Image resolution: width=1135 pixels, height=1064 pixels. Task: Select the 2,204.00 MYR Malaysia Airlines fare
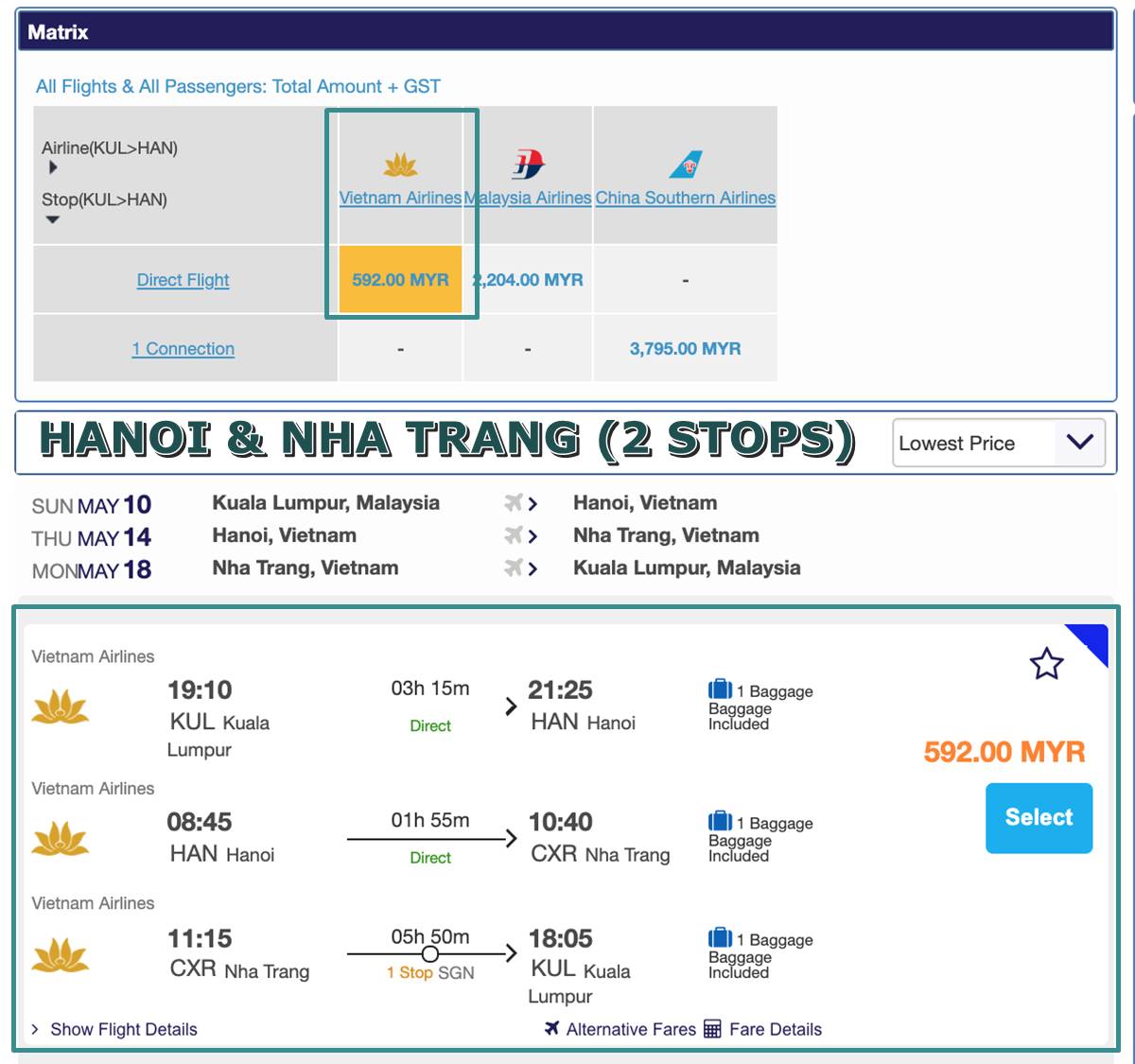(x=528, y=280)
